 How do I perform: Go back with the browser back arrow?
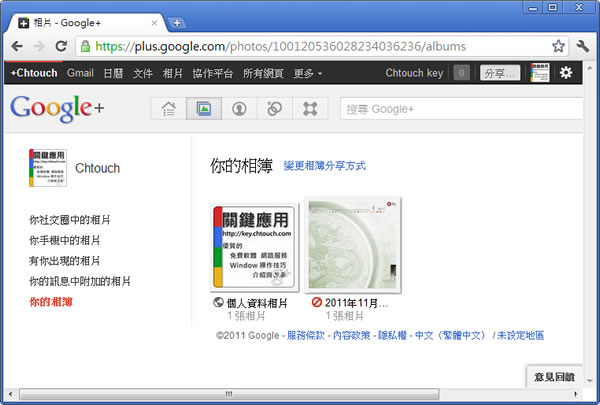coord(17,46)
